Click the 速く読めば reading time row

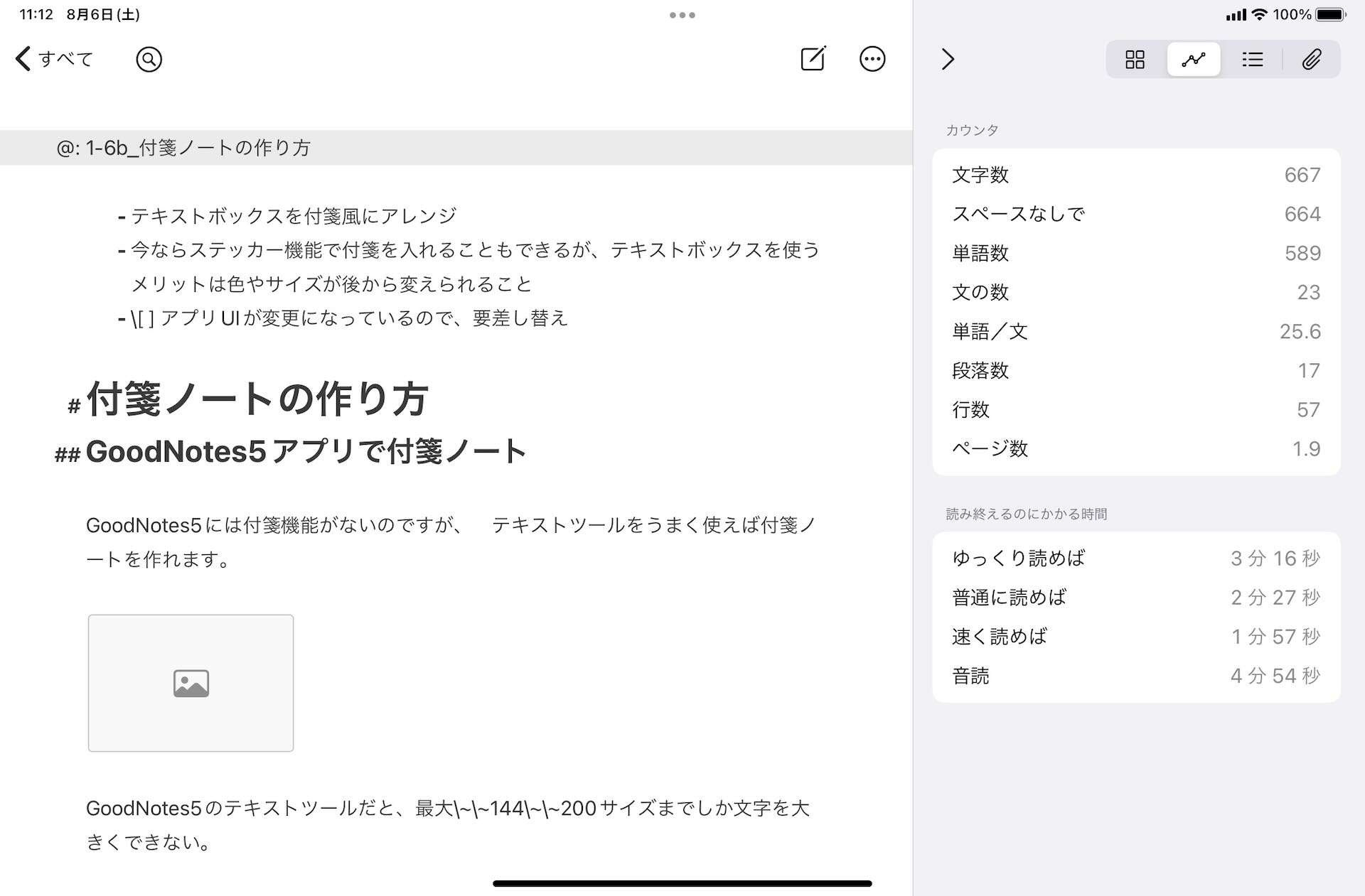click(1136, 637)
